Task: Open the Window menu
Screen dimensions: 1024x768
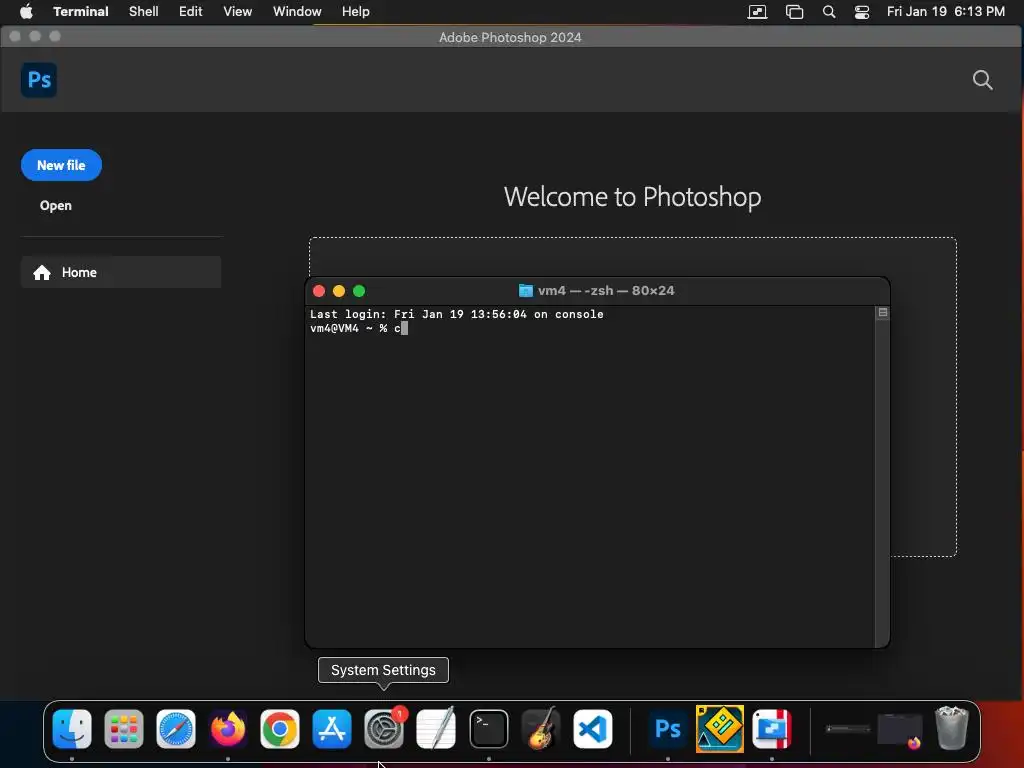Action: pos(297,12)
